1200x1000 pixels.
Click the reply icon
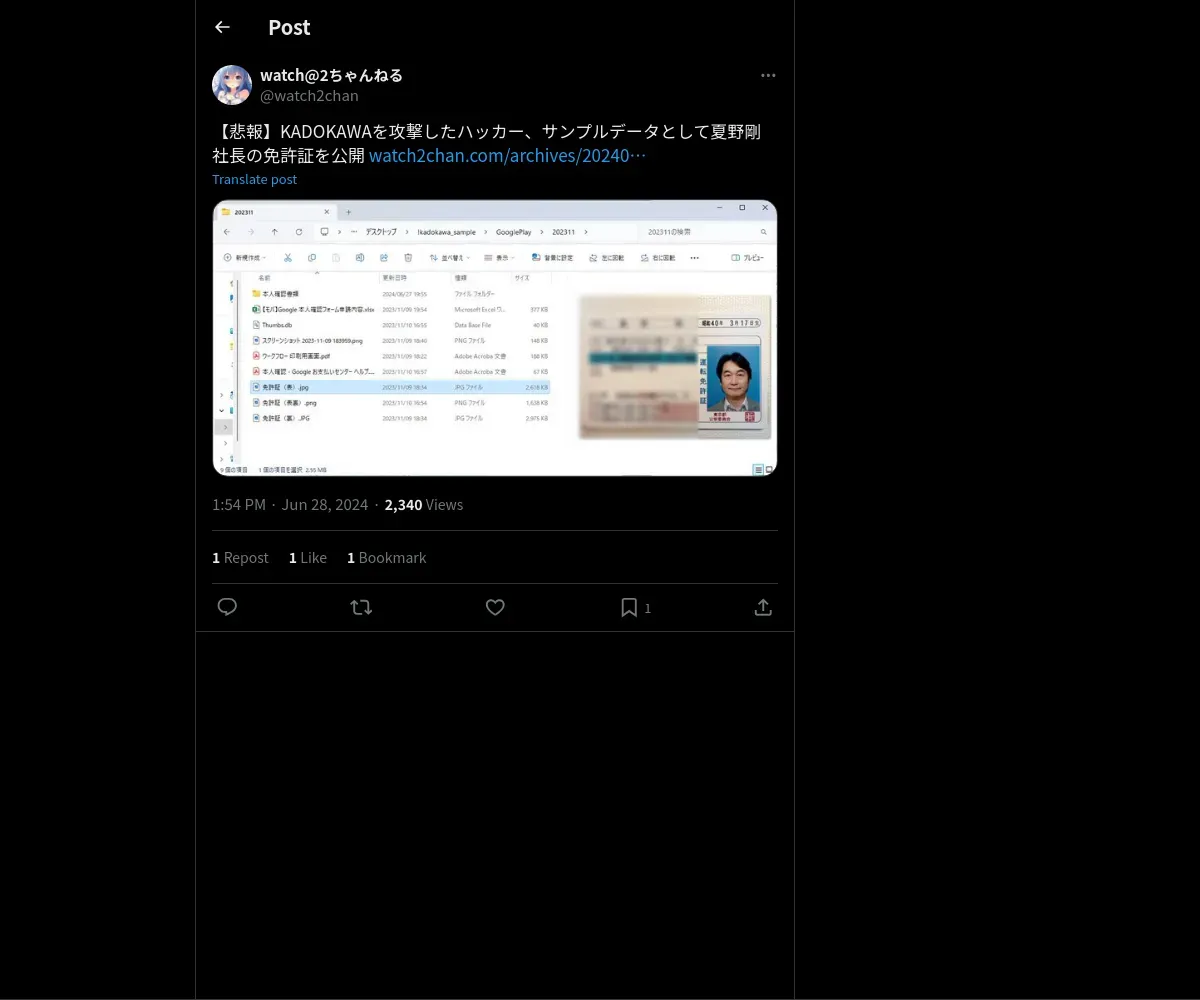coord(227,607)
